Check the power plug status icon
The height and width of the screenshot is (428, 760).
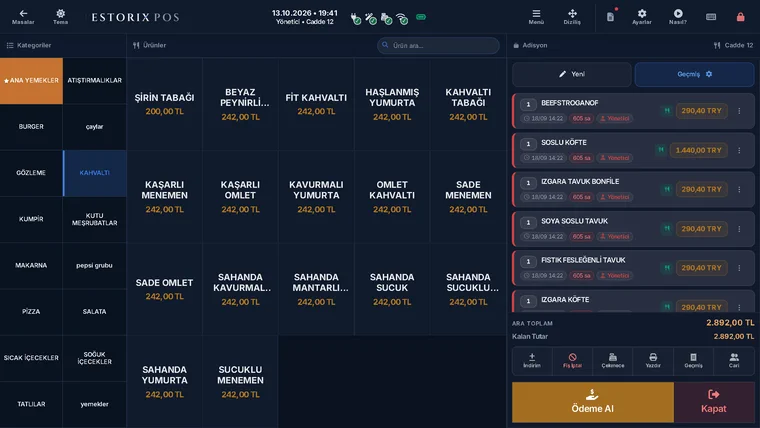click(355, 18)
